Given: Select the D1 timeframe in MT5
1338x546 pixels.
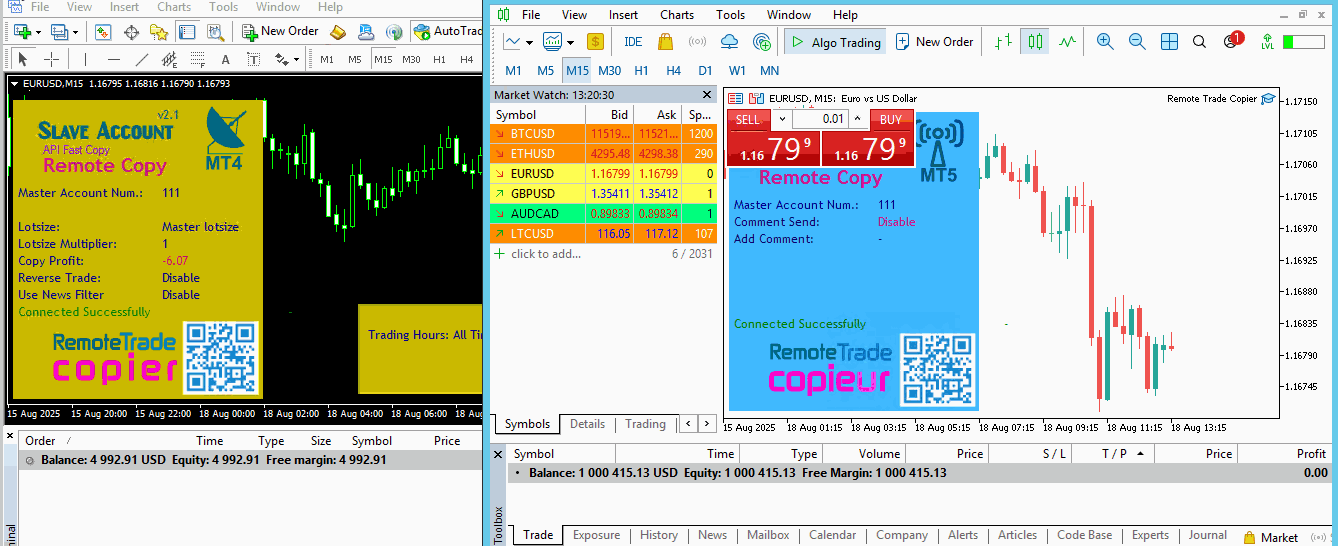Looking at the screenshot, I should pos(705,71).
